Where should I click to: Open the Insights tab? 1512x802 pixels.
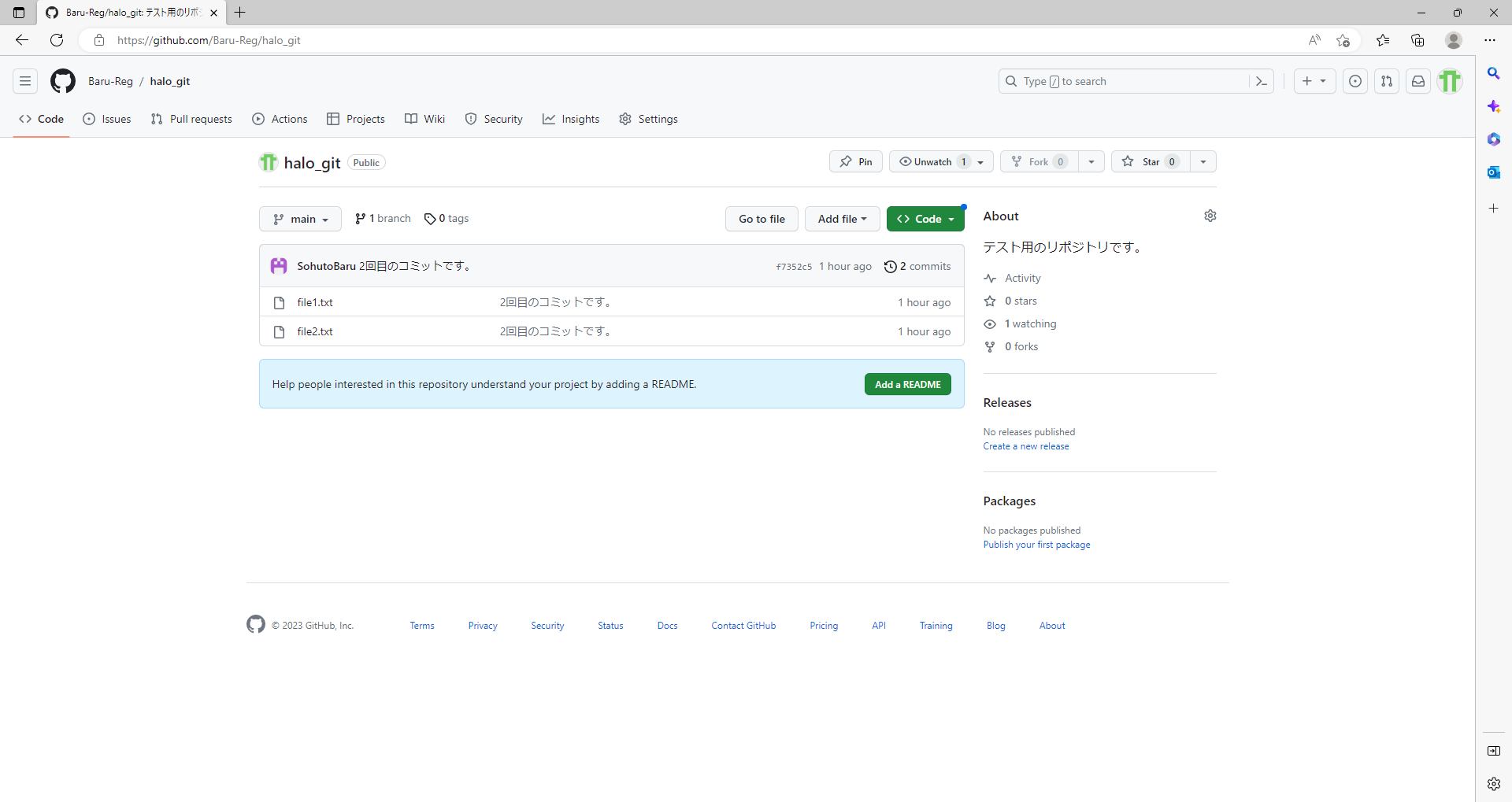coord(571,119)
